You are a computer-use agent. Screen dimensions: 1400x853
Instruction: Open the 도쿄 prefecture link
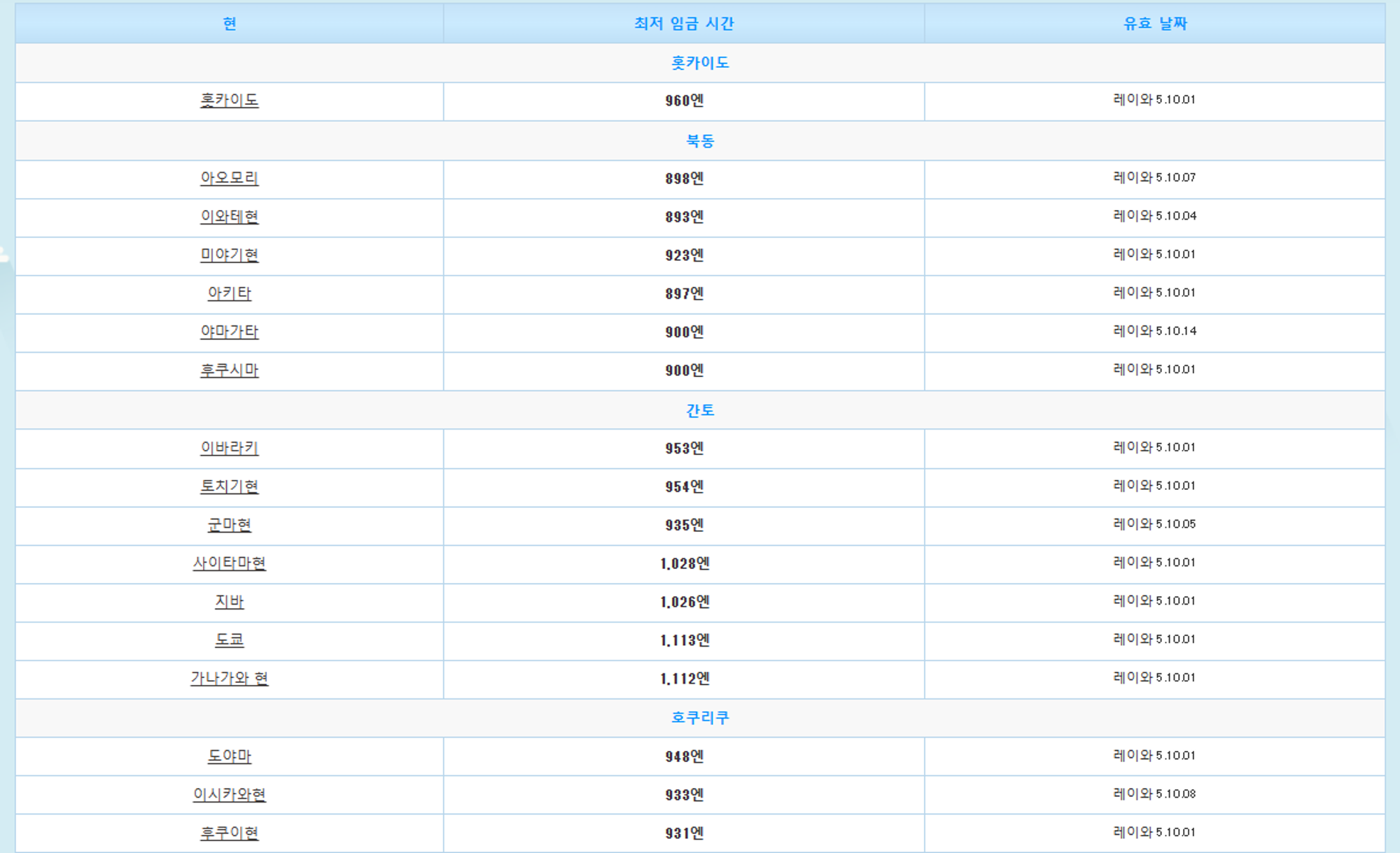pyautogui.click(x=230, y=640)
